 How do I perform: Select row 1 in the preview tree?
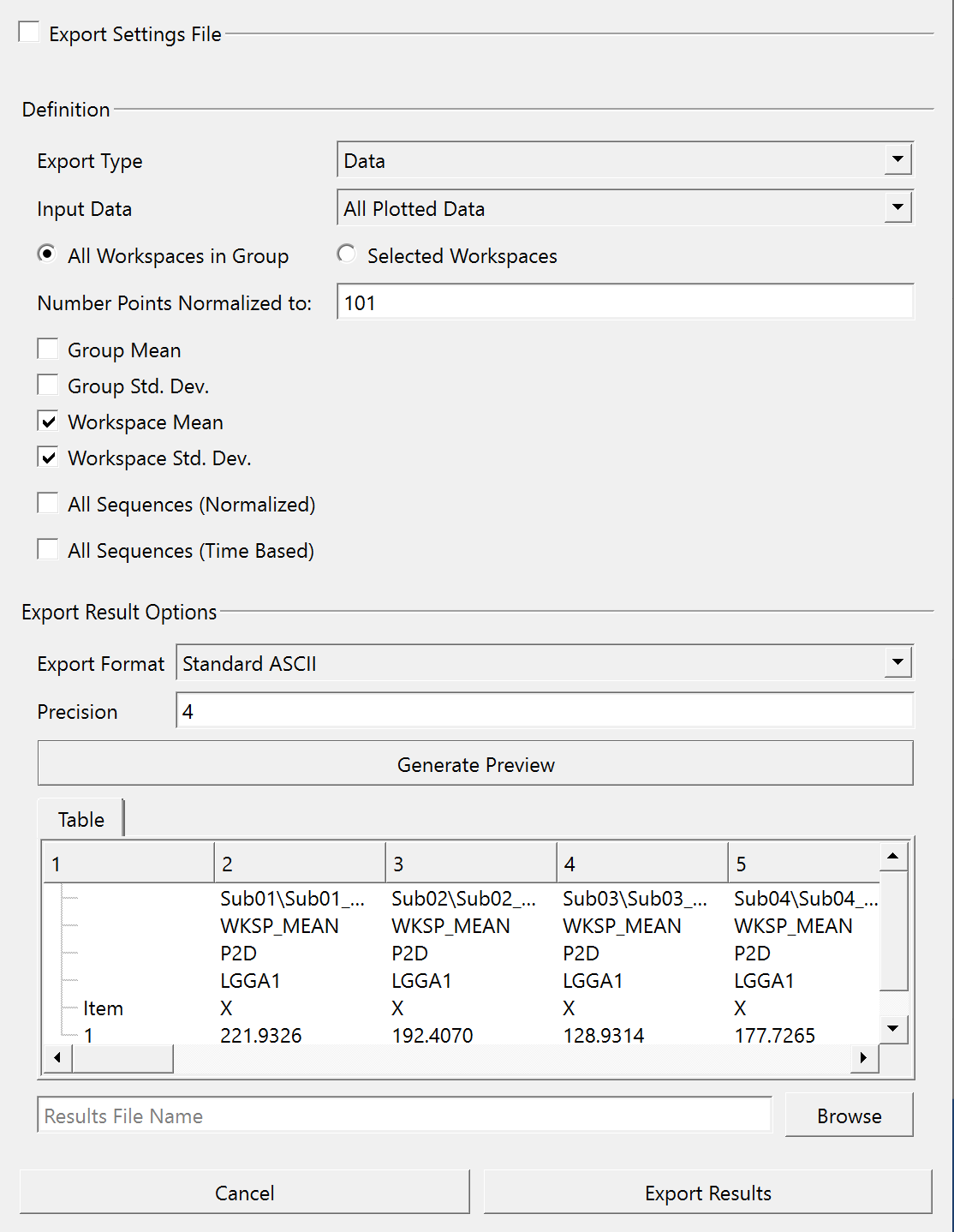coord(89,1035)
